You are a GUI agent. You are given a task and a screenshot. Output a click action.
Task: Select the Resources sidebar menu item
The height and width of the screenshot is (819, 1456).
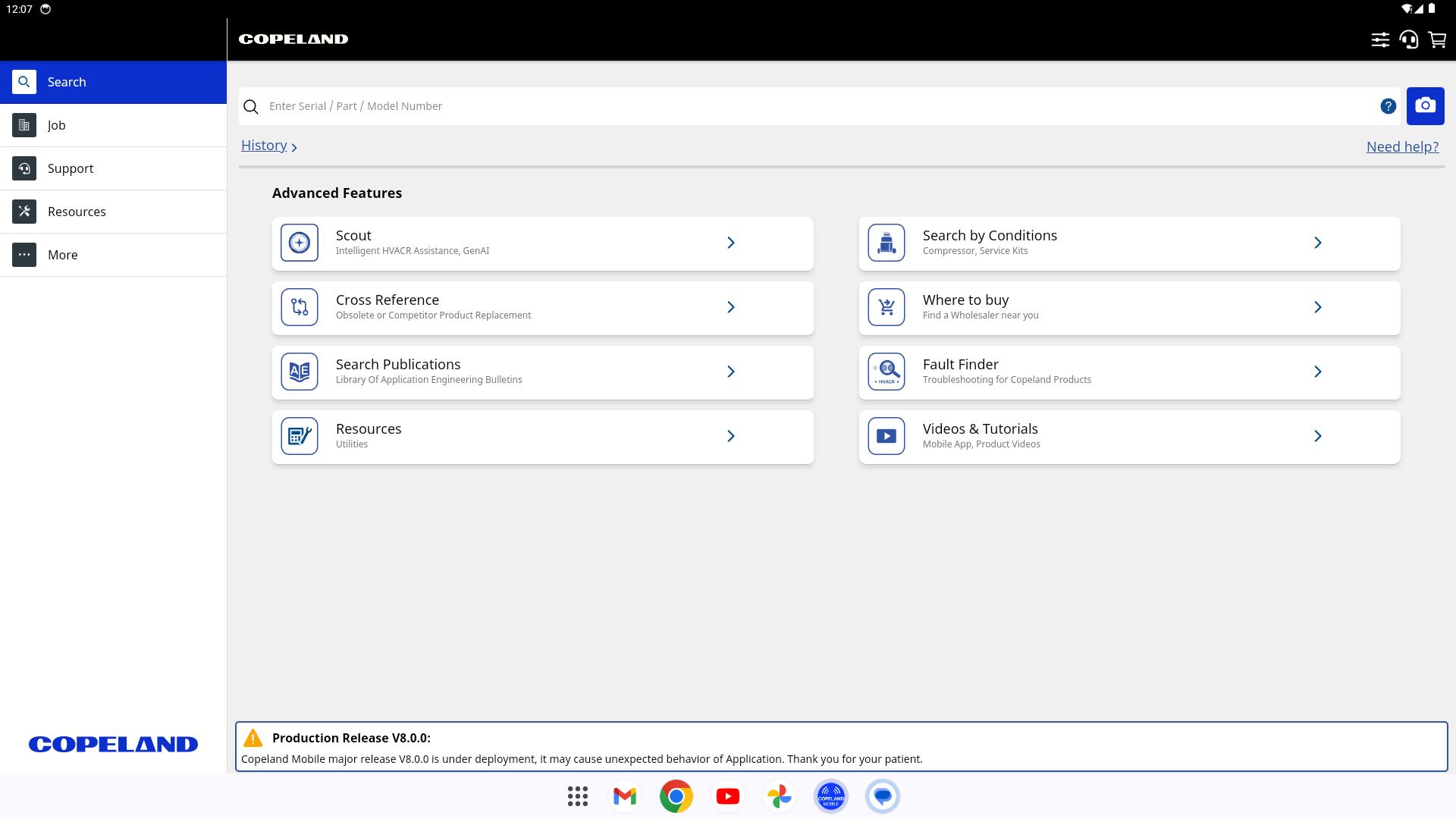(x=114, y=212)
